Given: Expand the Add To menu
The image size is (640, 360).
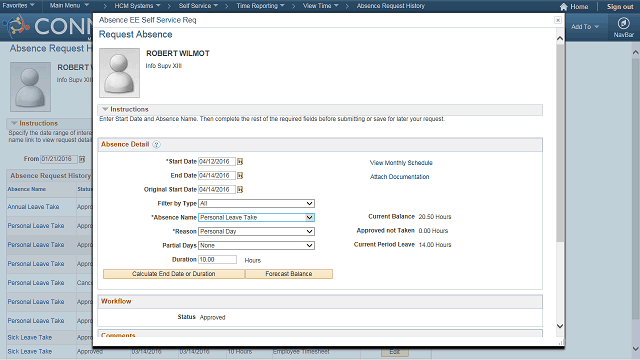Looking at the screenshot, I should 585,27.
